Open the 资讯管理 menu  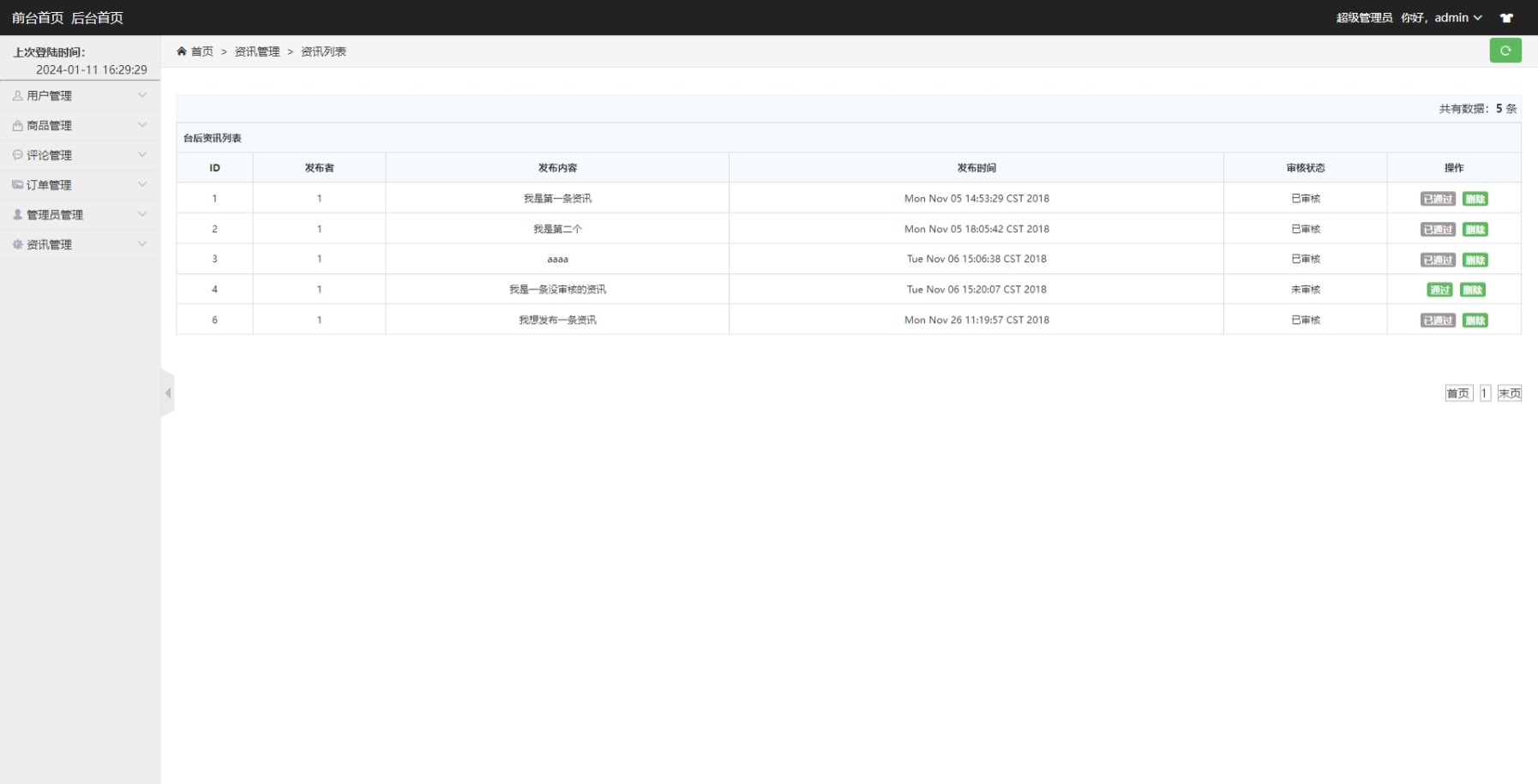[x=80, y=244]
